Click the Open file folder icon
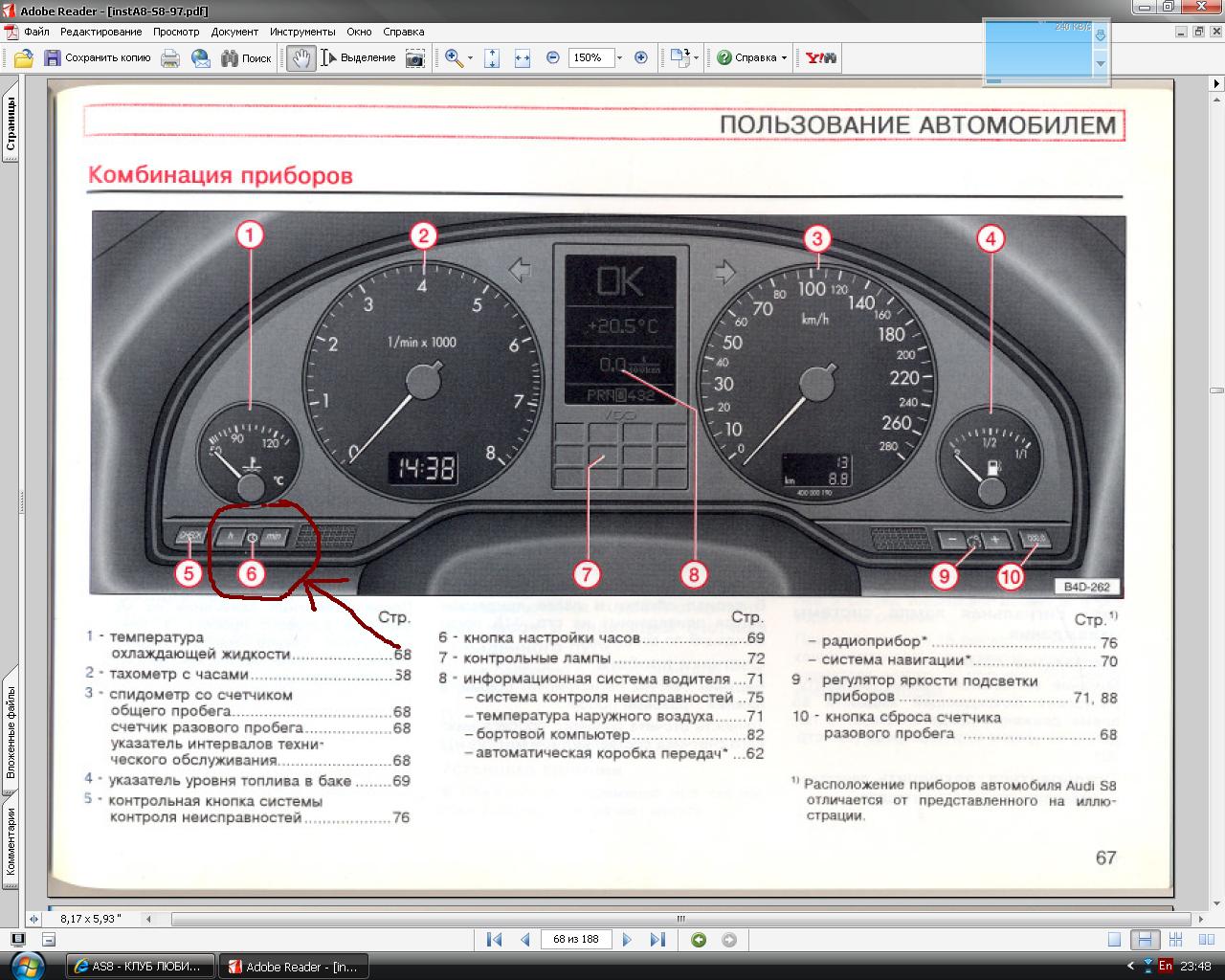This screenshot has height=980, width=1225. pyautogui.click(x=23, y=58)
